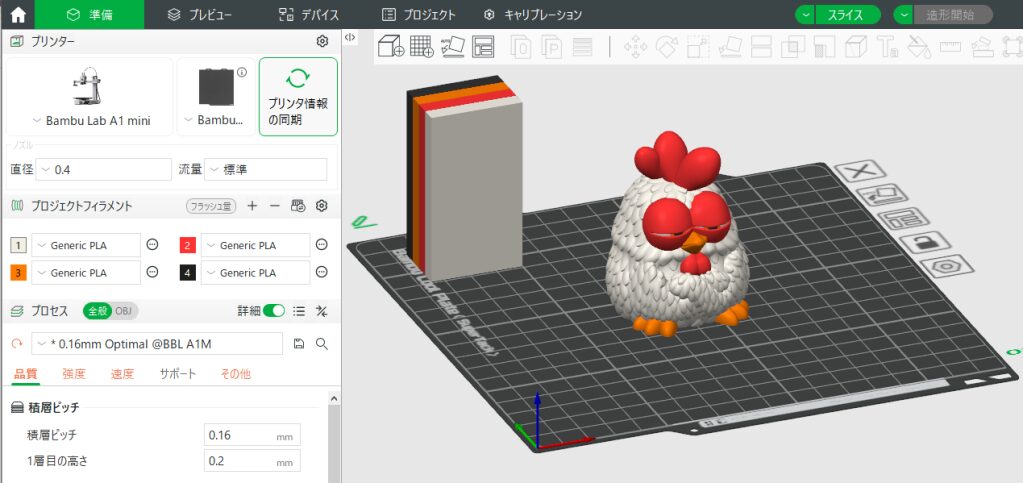
Task: Click arrange icon beside the plate
Action: tap(903, 219)
